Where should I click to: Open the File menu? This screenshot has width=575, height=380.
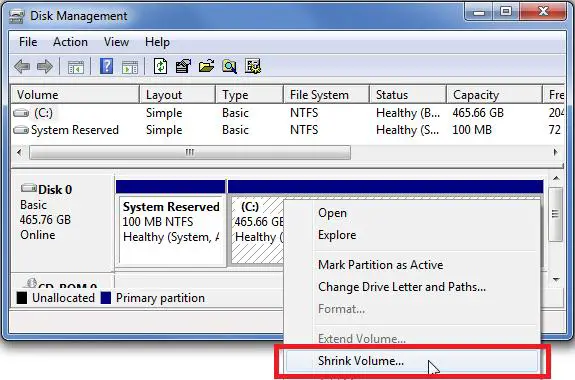28,42
